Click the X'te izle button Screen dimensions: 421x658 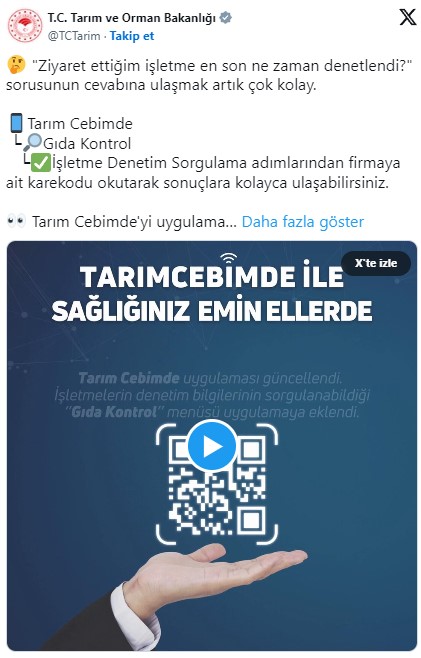376,263
